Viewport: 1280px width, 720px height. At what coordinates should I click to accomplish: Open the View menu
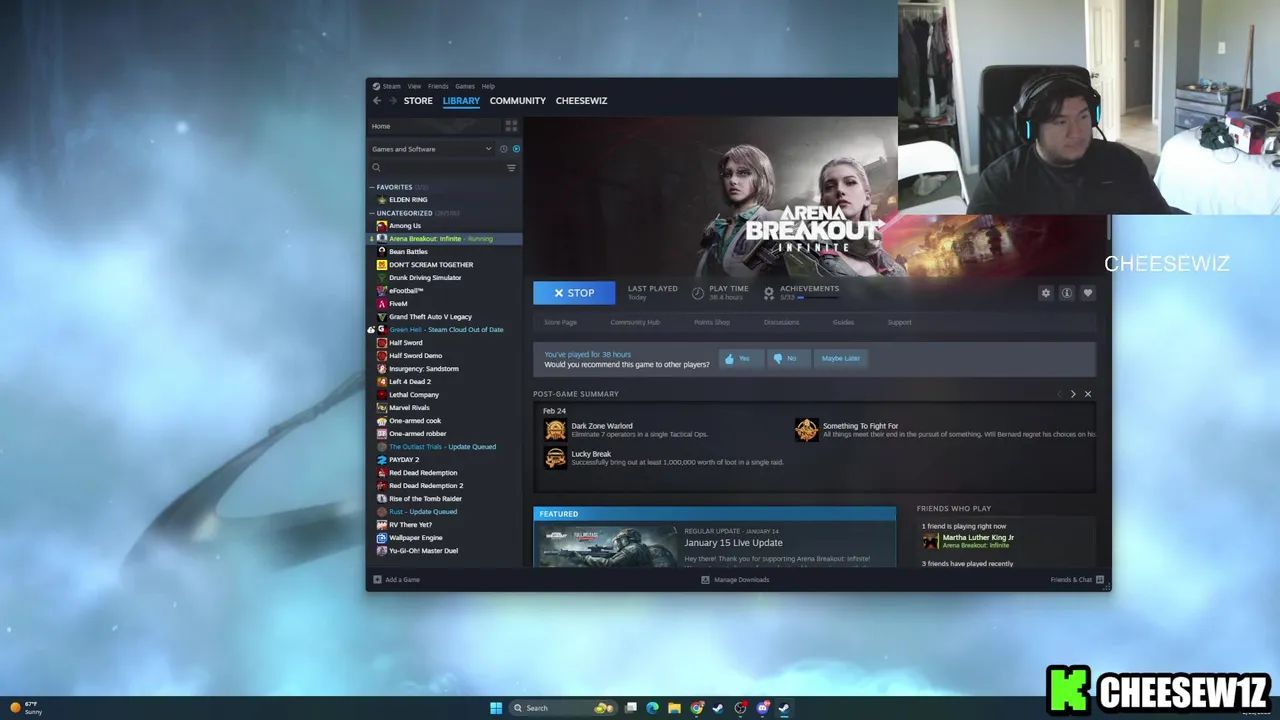414,86
